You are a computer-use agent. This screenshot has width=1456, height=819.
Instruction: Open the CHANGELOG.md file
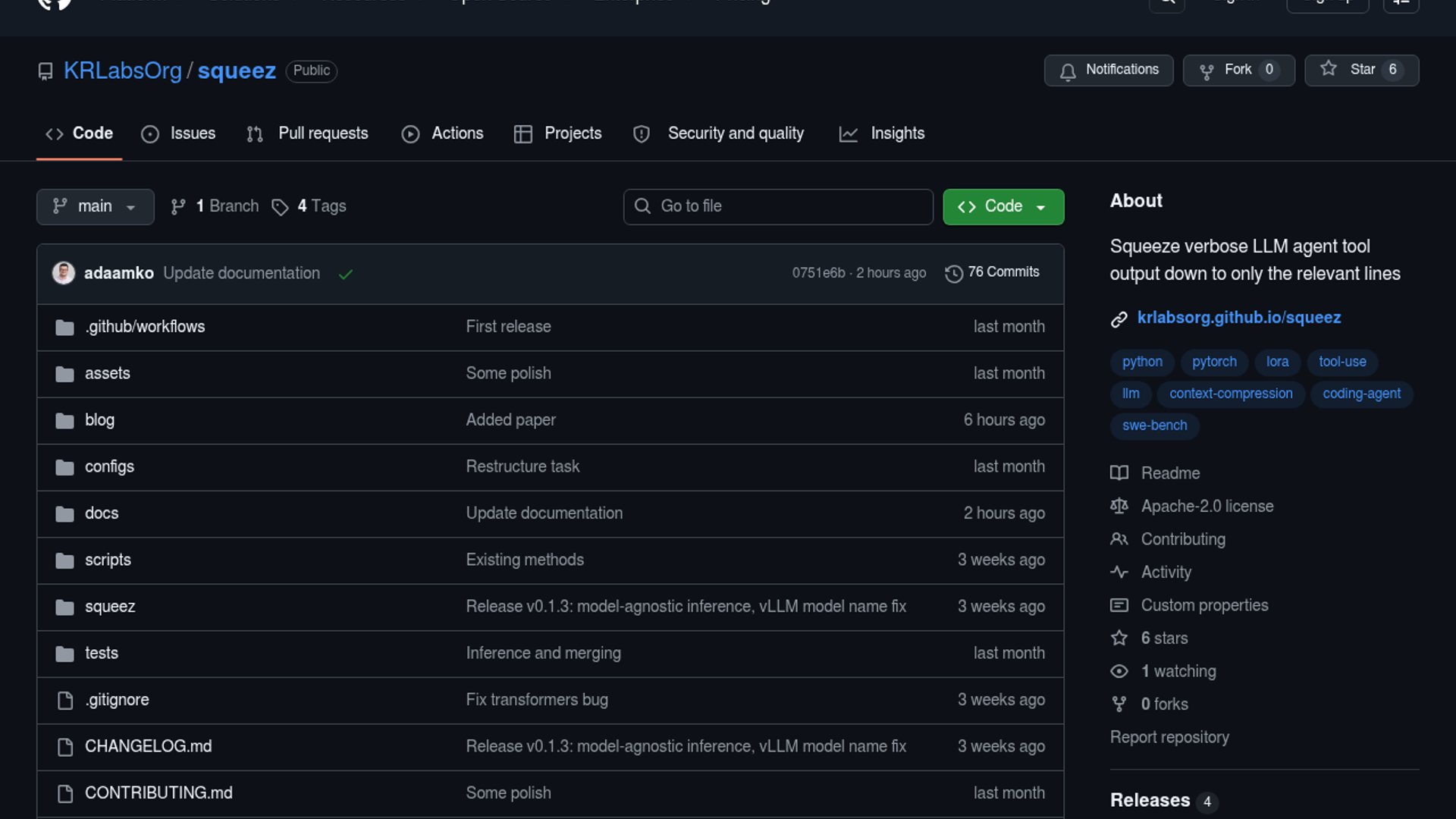click(x=148, y=746)
